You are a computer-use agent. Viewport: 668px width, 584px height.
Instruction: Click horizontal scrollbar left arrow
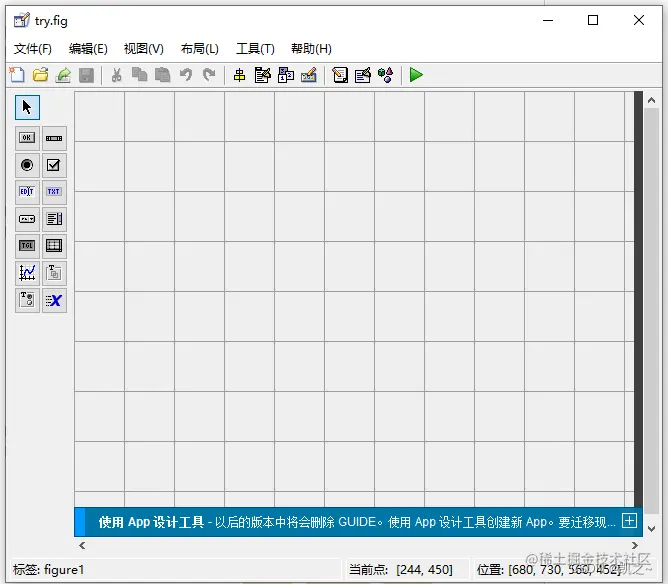point(82,545)
